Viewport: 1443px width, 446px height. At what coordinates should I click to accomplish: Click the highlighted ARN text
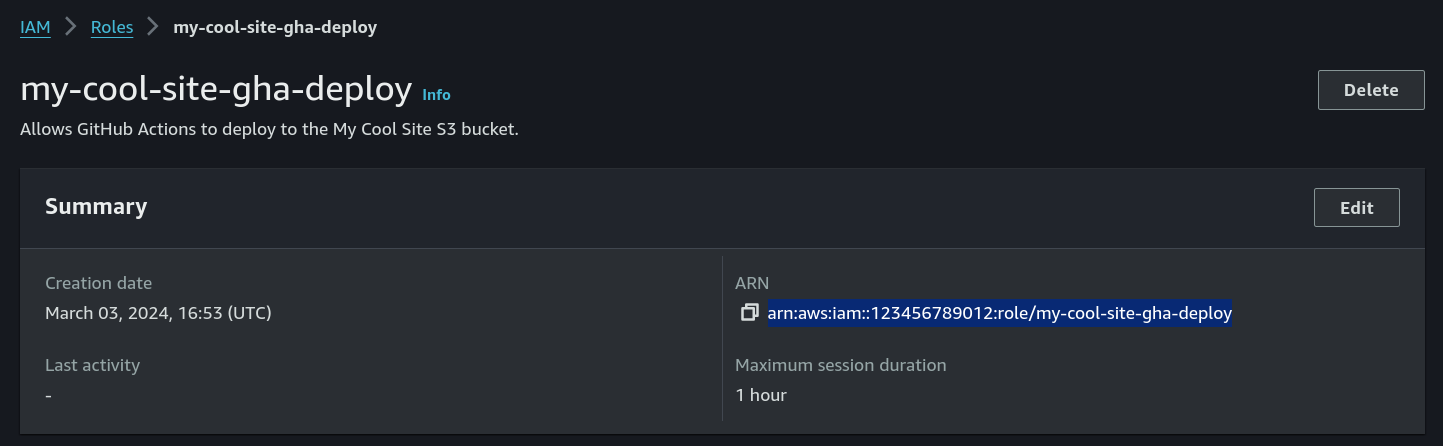click(x=999, y=313)
